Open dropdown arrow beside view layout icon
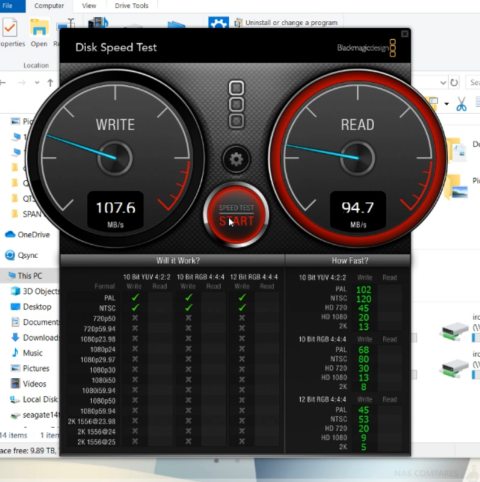 [446, 104]
